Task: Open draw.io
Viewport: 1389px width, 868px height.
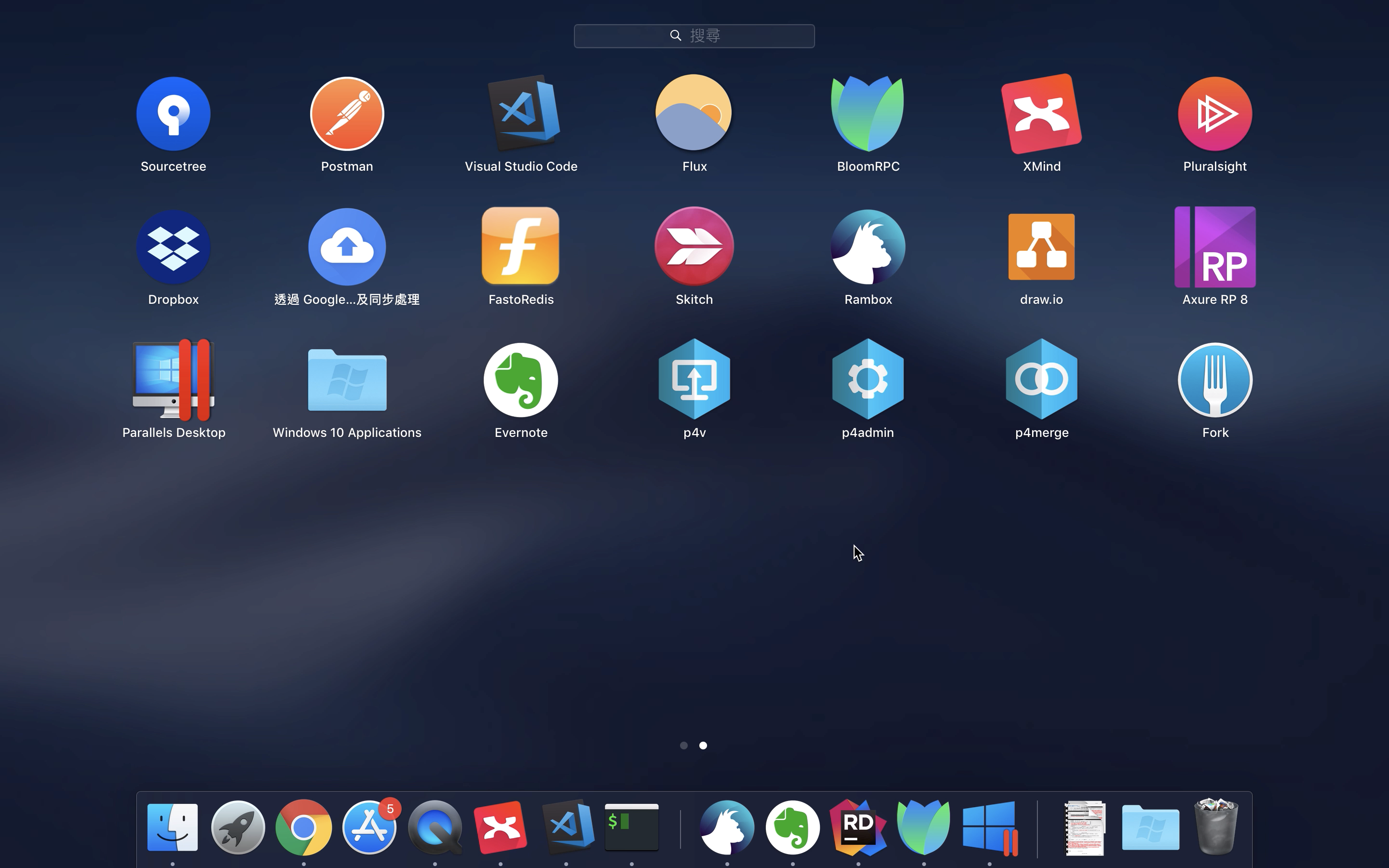Action: pos(1041,247)
